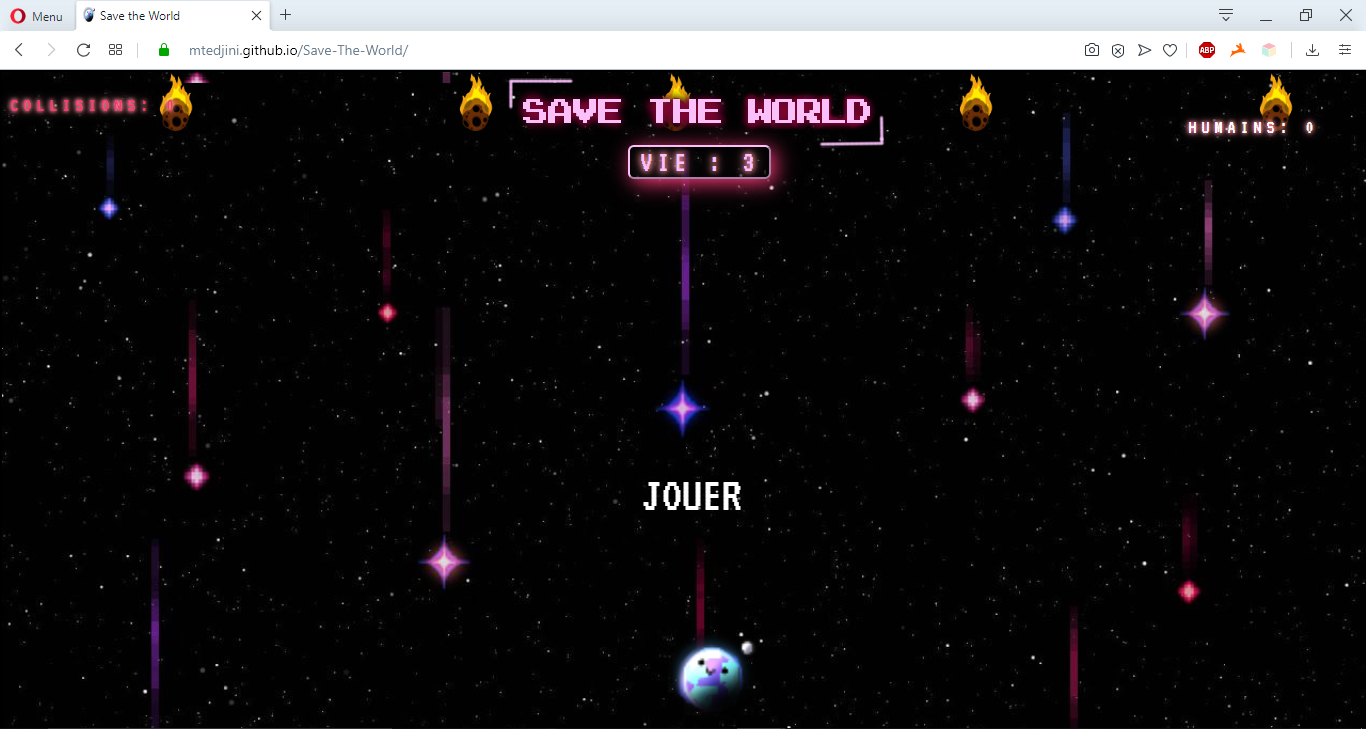Open the downloads panel

[1313, 50]
